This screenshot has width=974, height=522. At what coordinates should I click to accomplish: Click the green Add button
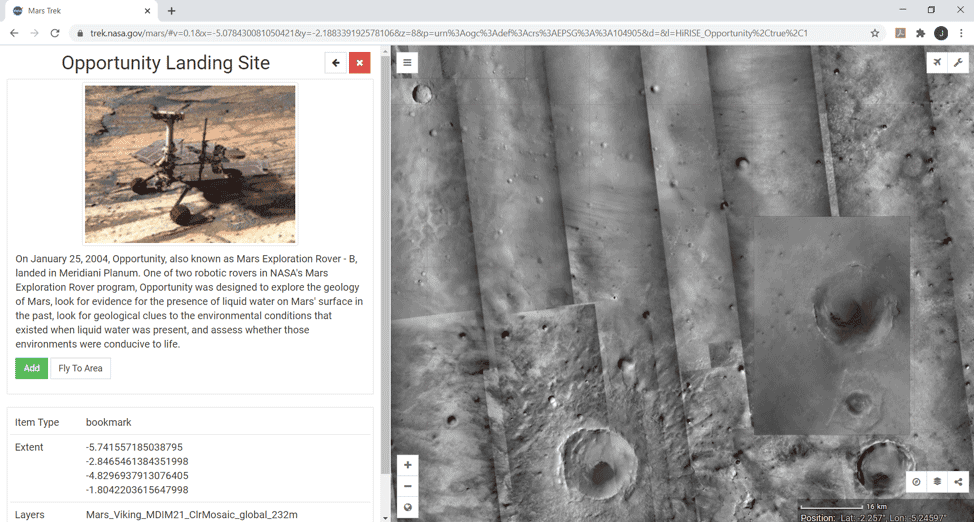point(32,368)
